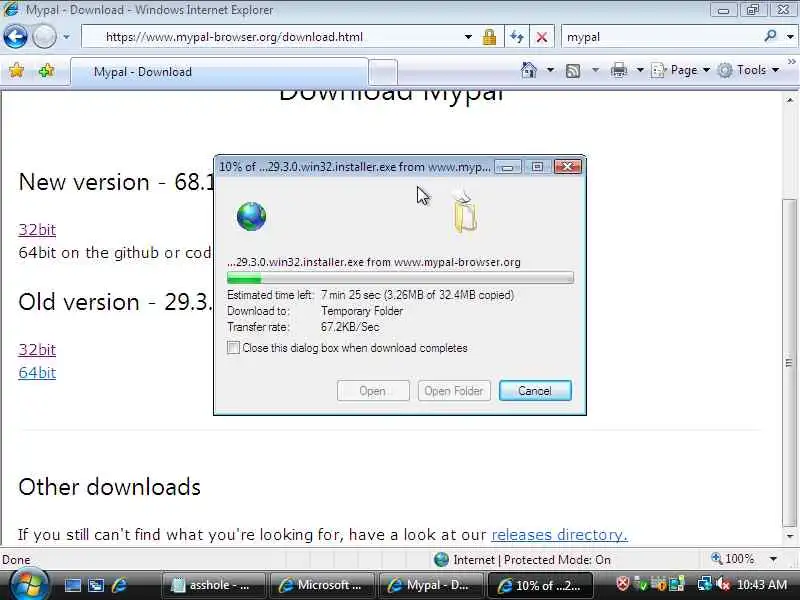Click the security lock icon
The image size is (800, 600).
pyautogui.click(x=489, y=37)
